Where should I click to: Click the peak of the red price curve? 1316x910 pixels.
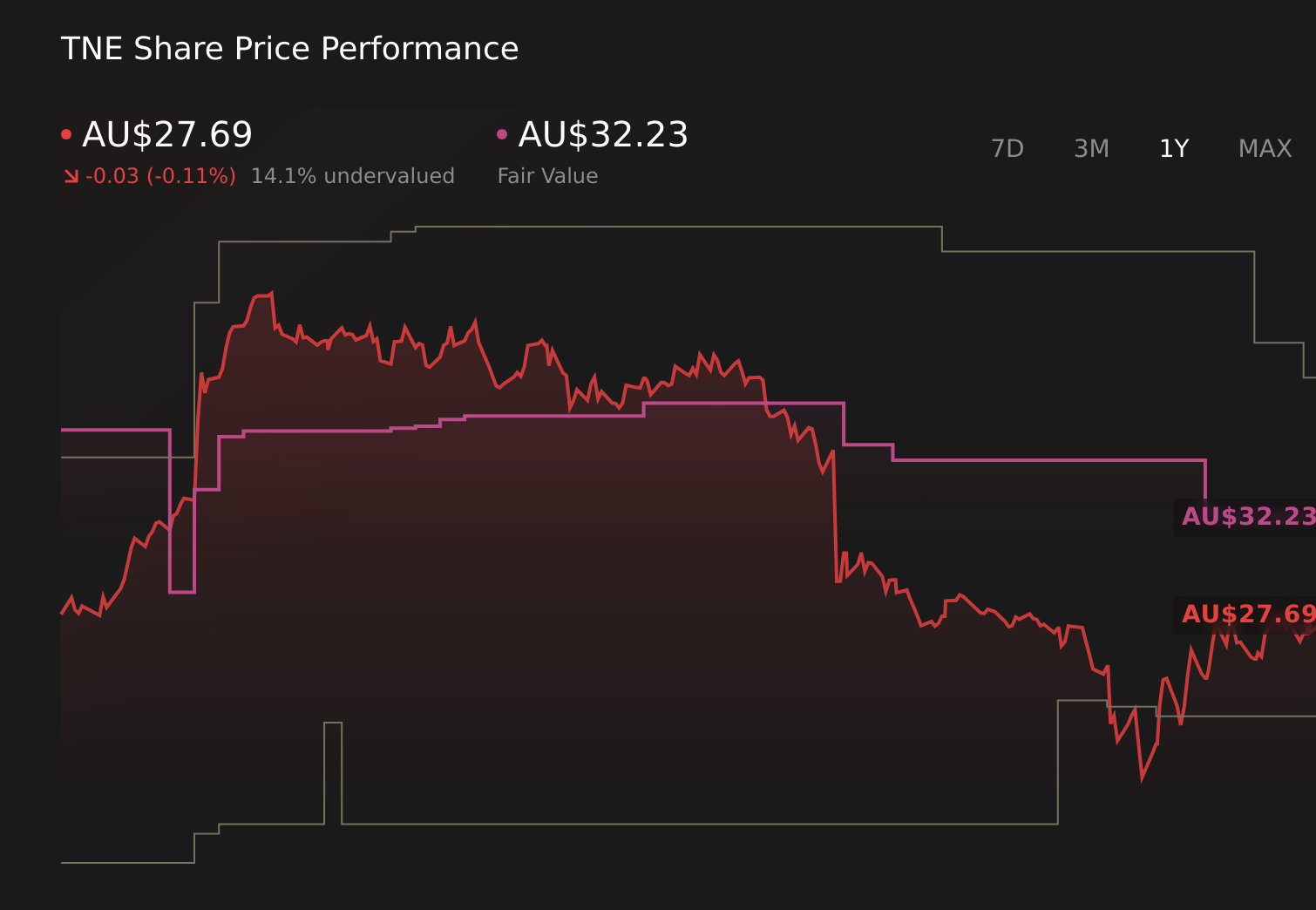[x=272, y=290]
